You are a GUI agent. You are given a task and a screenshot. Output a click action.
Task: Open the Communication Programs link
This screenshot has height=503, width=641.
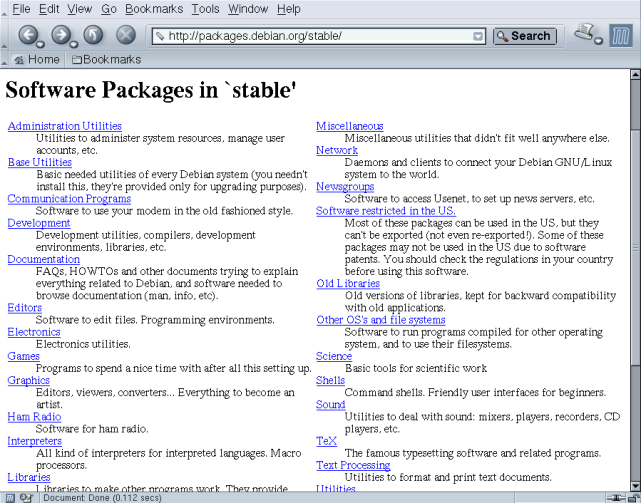pos(69,199)
